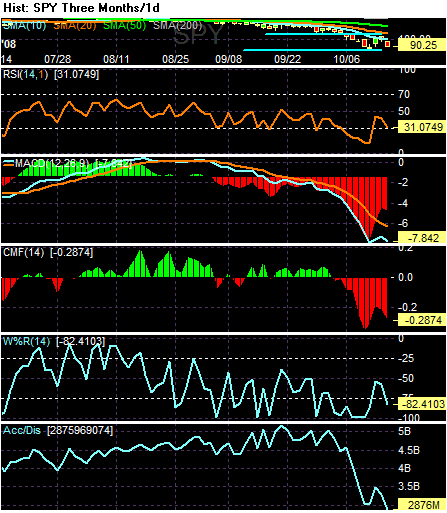Screen dimensions: 447x513
Task: Click the chart title 'Hist: SPY Three Months/1d'
Action: click(x=81, y=8)
